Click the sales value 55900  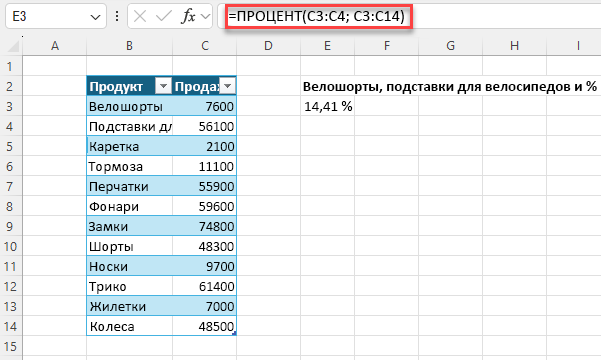click(205, 186)
